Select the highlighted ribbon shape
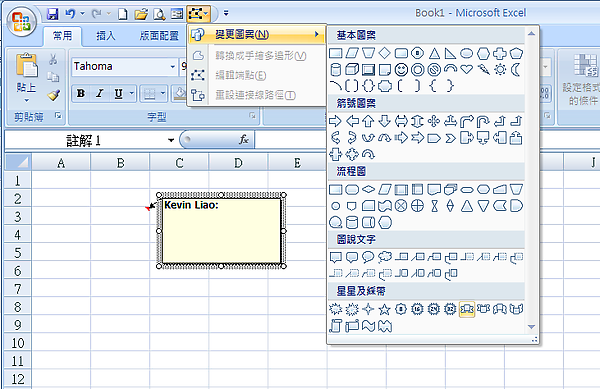 [467, 309]
